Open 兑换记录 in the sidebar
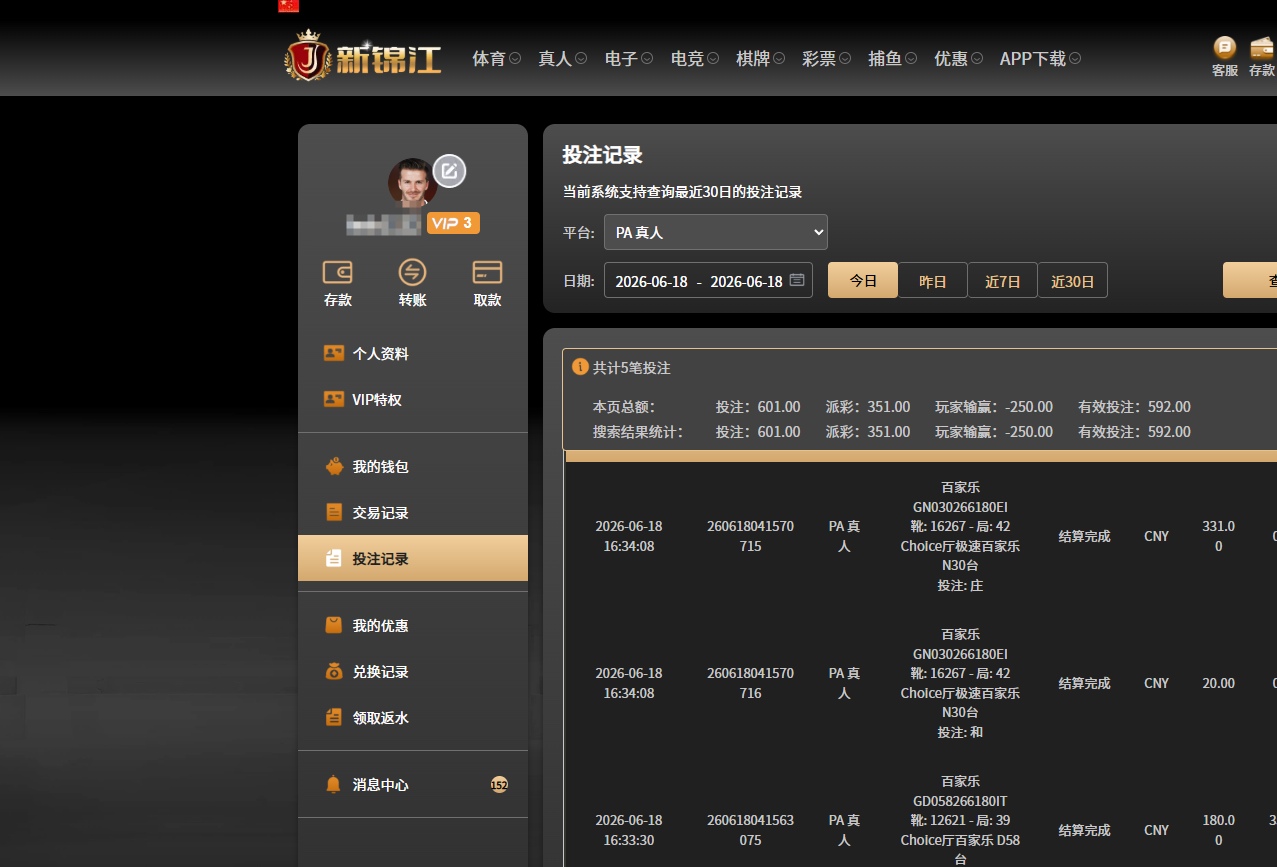The image size is (1277, 867). pyautogui.click(x=412, y=672)
